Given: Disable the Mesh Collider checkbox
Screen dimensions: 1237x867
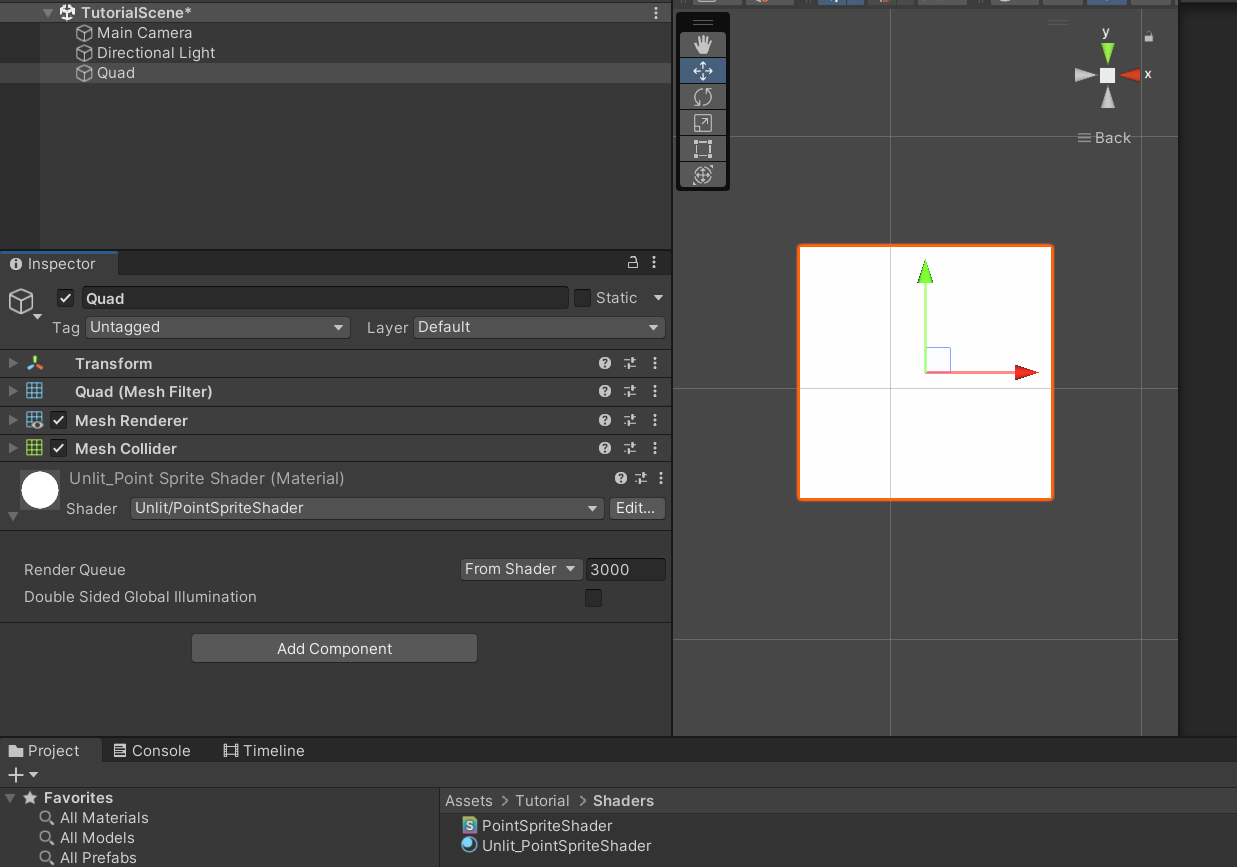Looking at the screenshot, I should [59, 448].
